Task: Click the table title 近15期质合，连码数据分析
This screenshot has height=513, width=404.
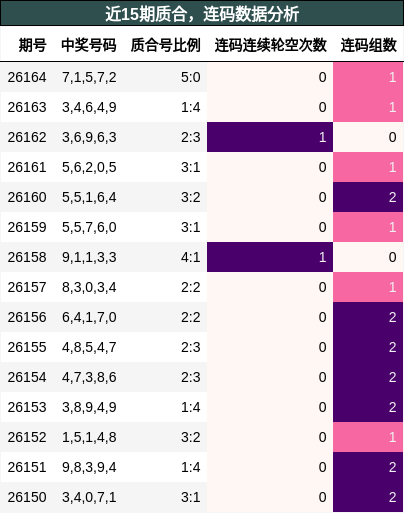Action: click(x=202, y=14)
